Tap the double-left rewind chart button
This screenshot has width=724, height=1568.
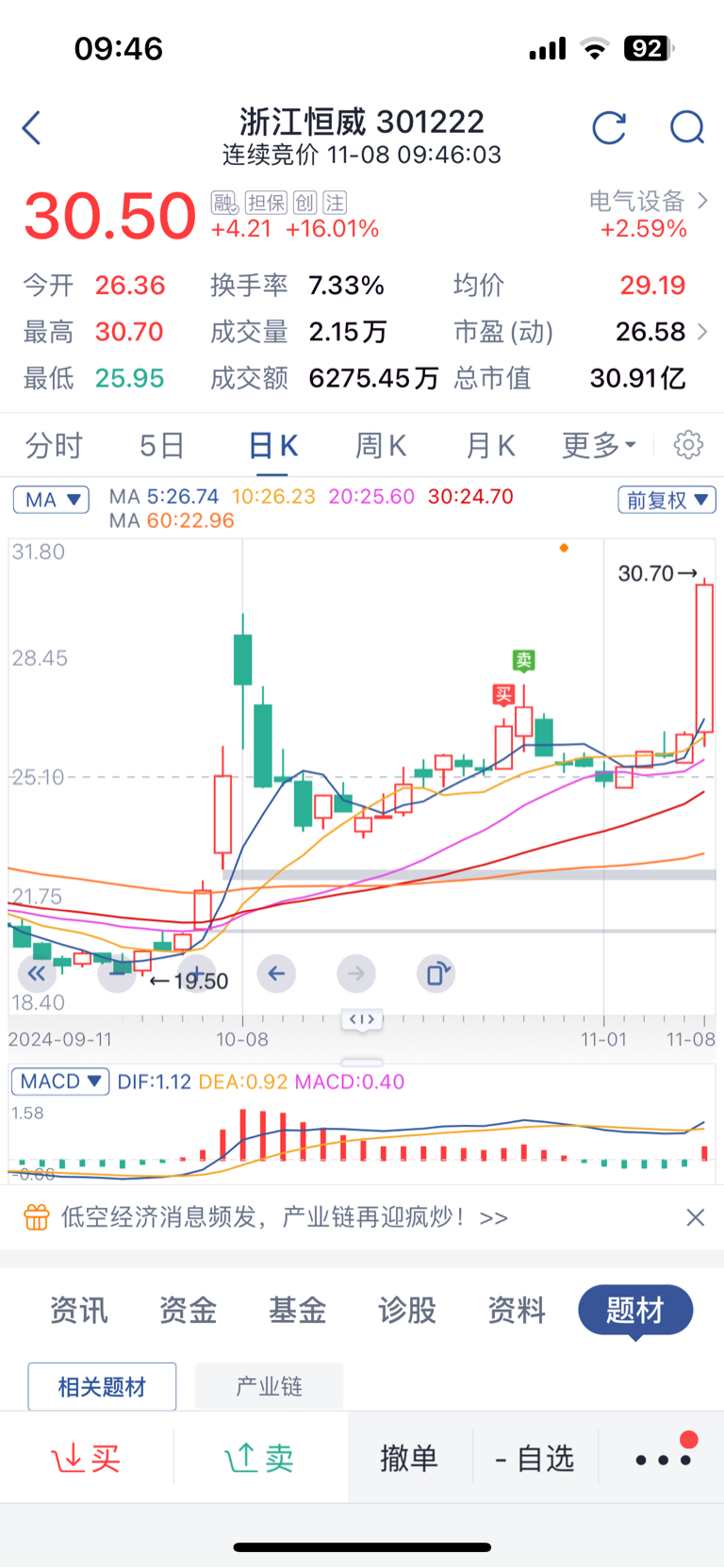(37, 974)
